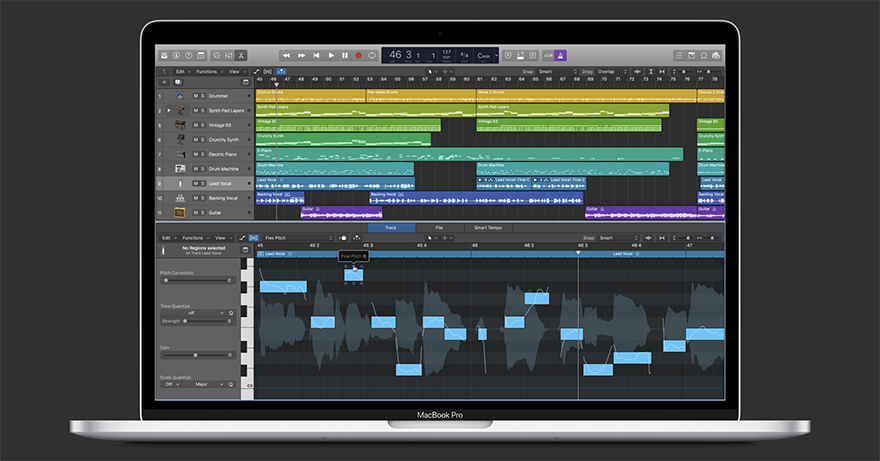Switch to the Smart Tempo tab

click(488, 228)
